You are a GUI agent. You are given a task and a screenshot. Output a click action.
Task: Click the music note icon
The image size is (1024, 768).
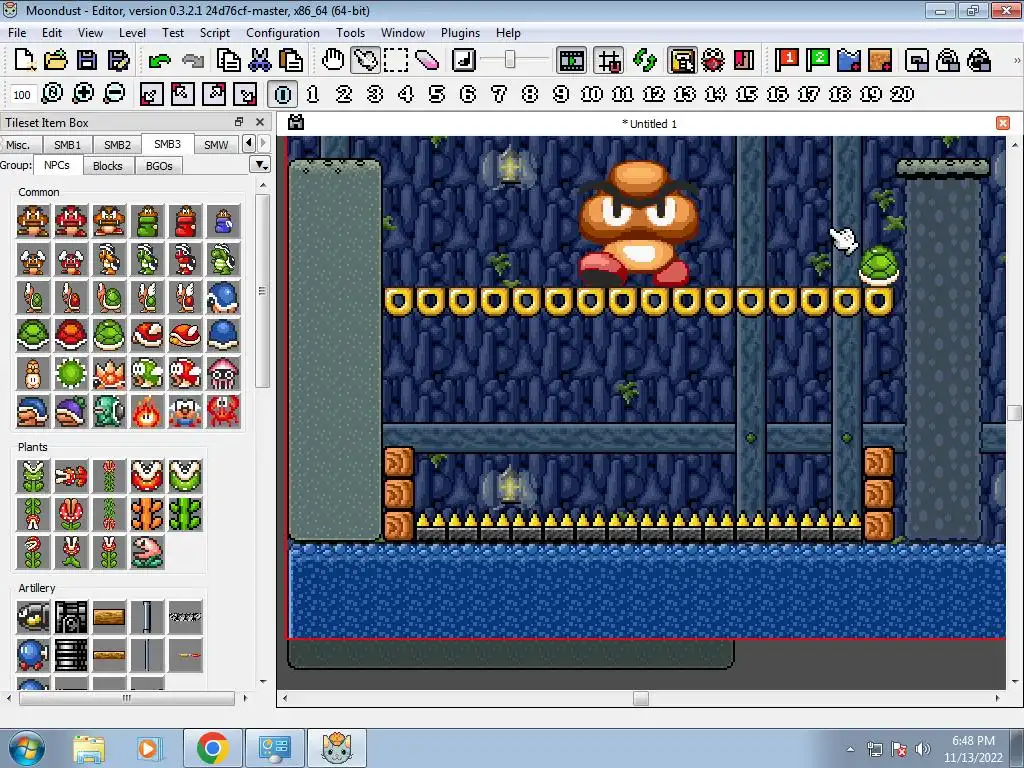[x=464, y=61]
